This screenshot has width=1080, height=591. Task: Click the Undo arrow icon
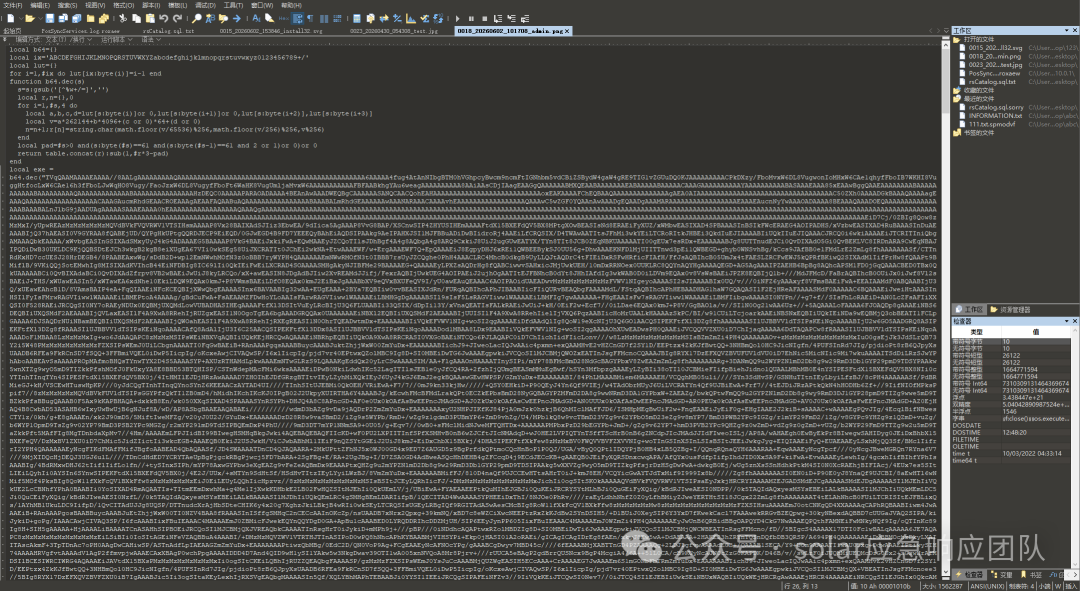163,19
